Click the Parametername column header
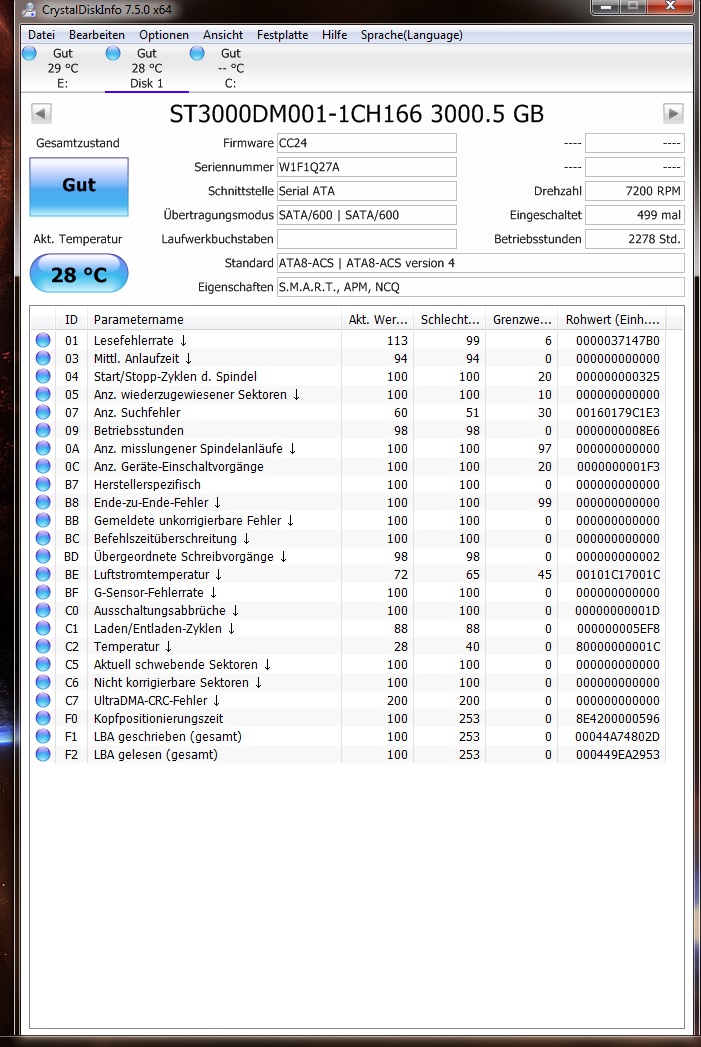The image size is (701, 1047). pyautogui.click(x=214, y=319)
